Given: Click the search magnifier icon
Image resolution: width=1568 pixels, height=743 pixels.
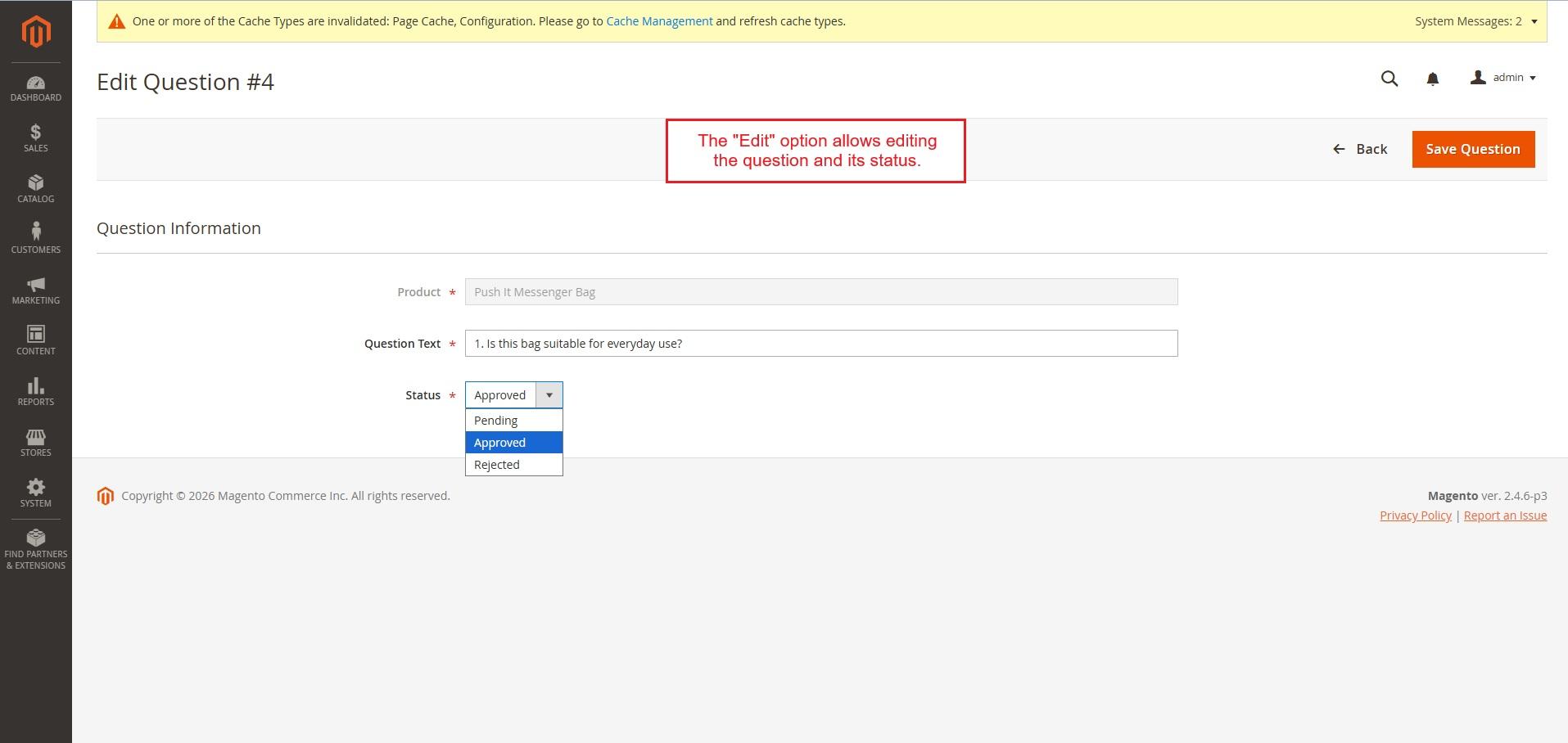Looking at the screenshot, I should [x=1389, y=79].
